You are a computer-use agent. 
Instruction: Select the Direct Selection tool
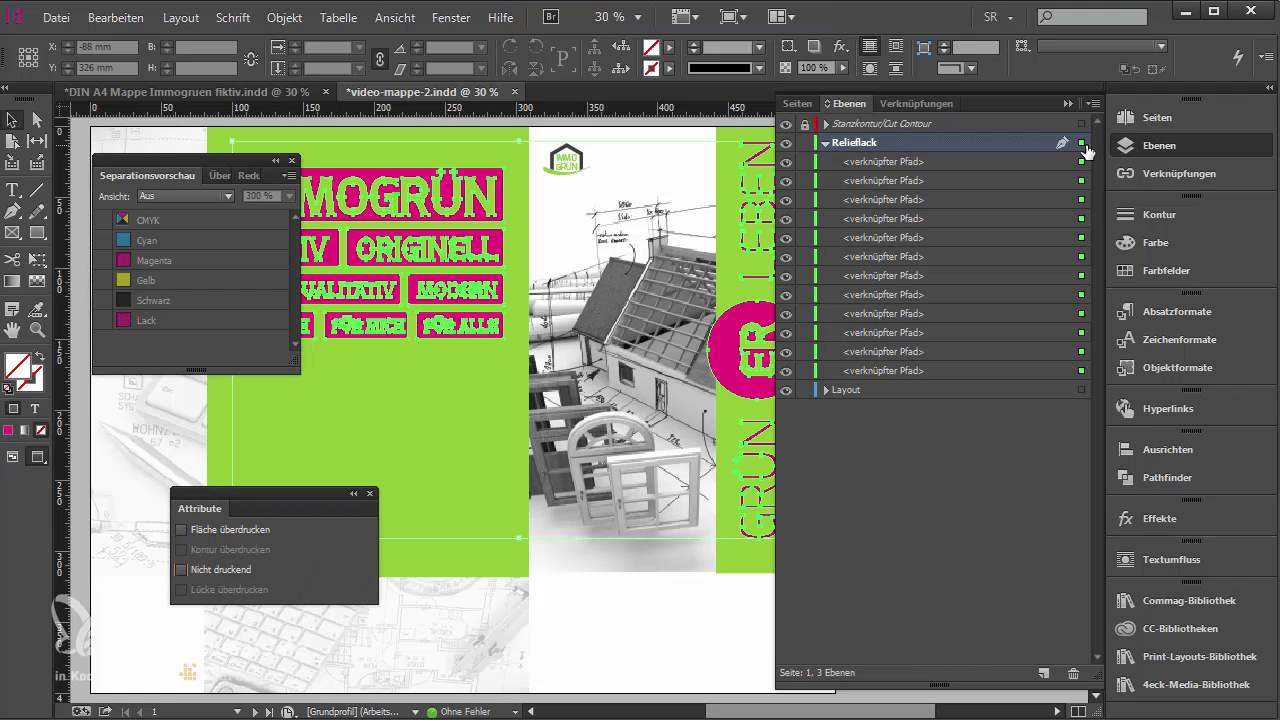[37, 120]
